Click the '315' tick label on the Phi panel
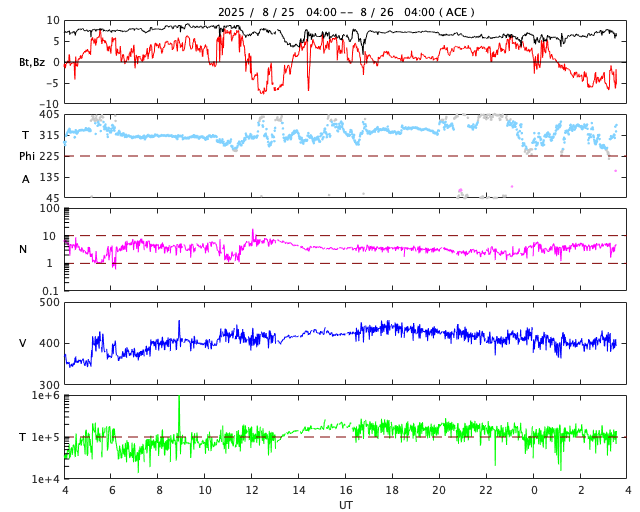 (x=49, y=135)
